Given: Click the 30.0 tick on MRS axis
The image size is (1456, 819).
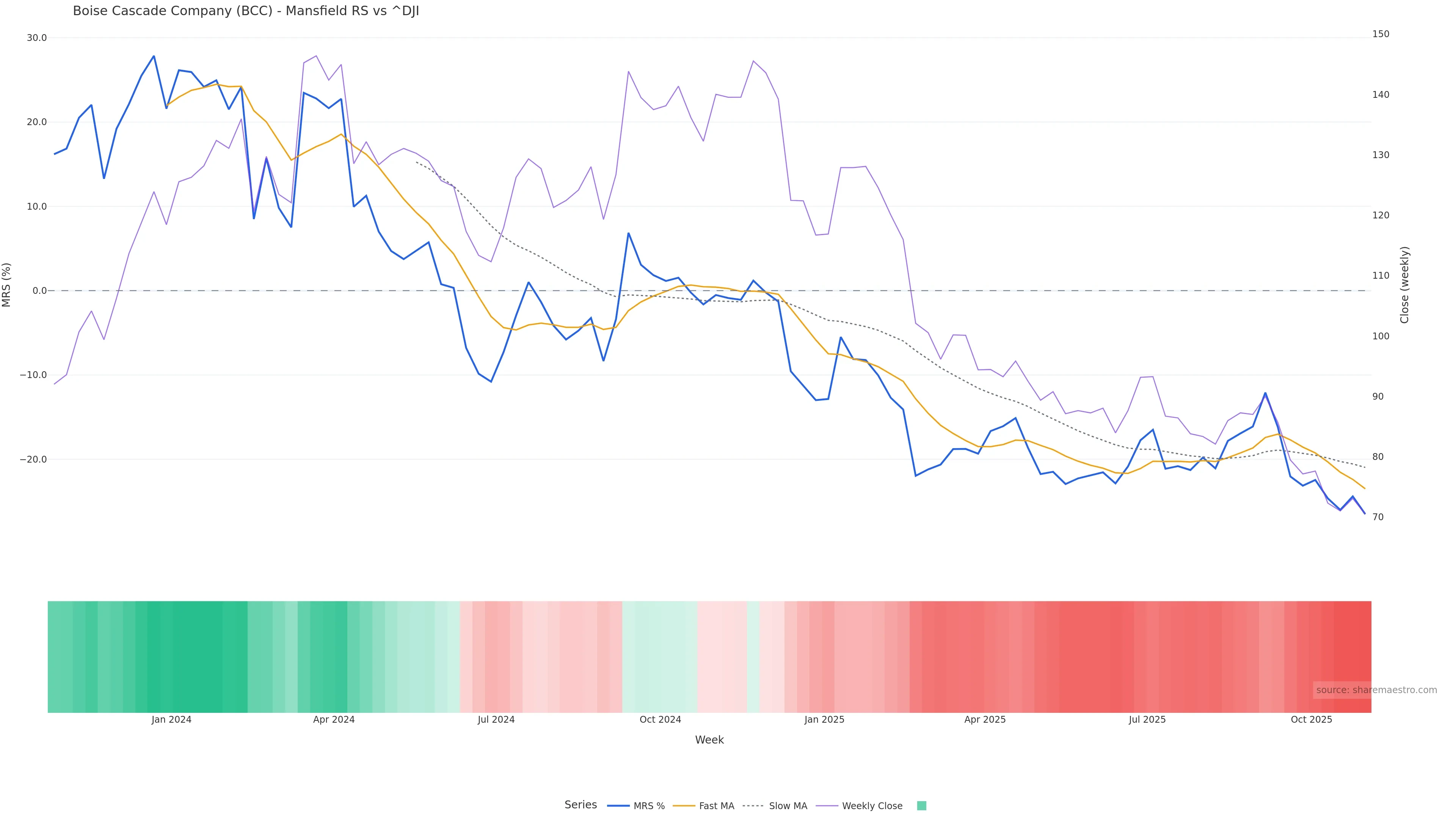Looking at the screenshot, I should pos(37,38).
